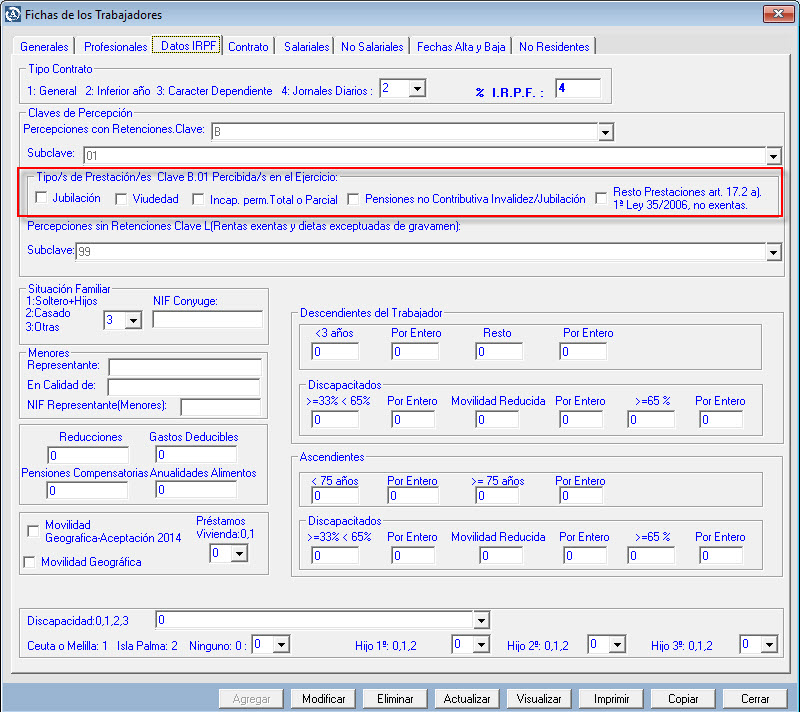Open the Contrato tab
The image size is (800, 712).
coord(248,47)
